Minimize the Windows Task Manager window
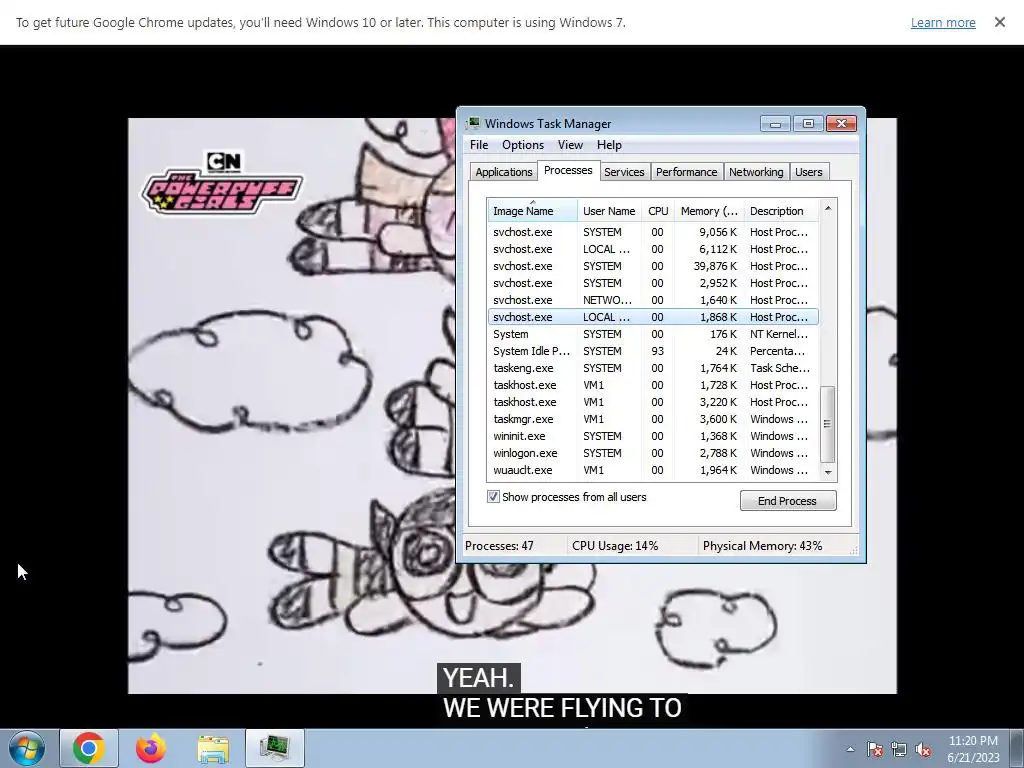Viewport: 1024px width, 768px height. [x=775, y=123]
